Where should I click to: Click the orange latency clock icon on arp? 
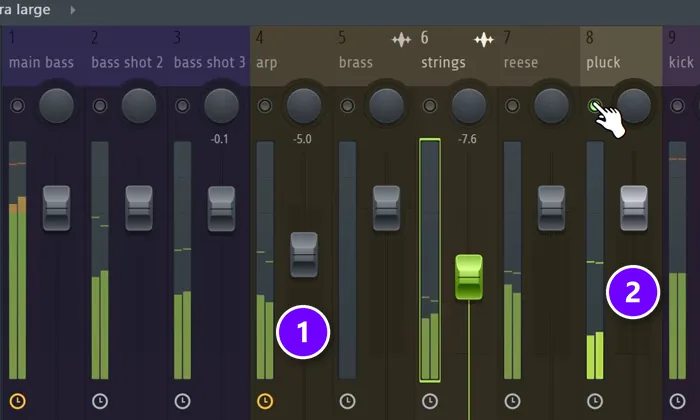coord(265,401)
